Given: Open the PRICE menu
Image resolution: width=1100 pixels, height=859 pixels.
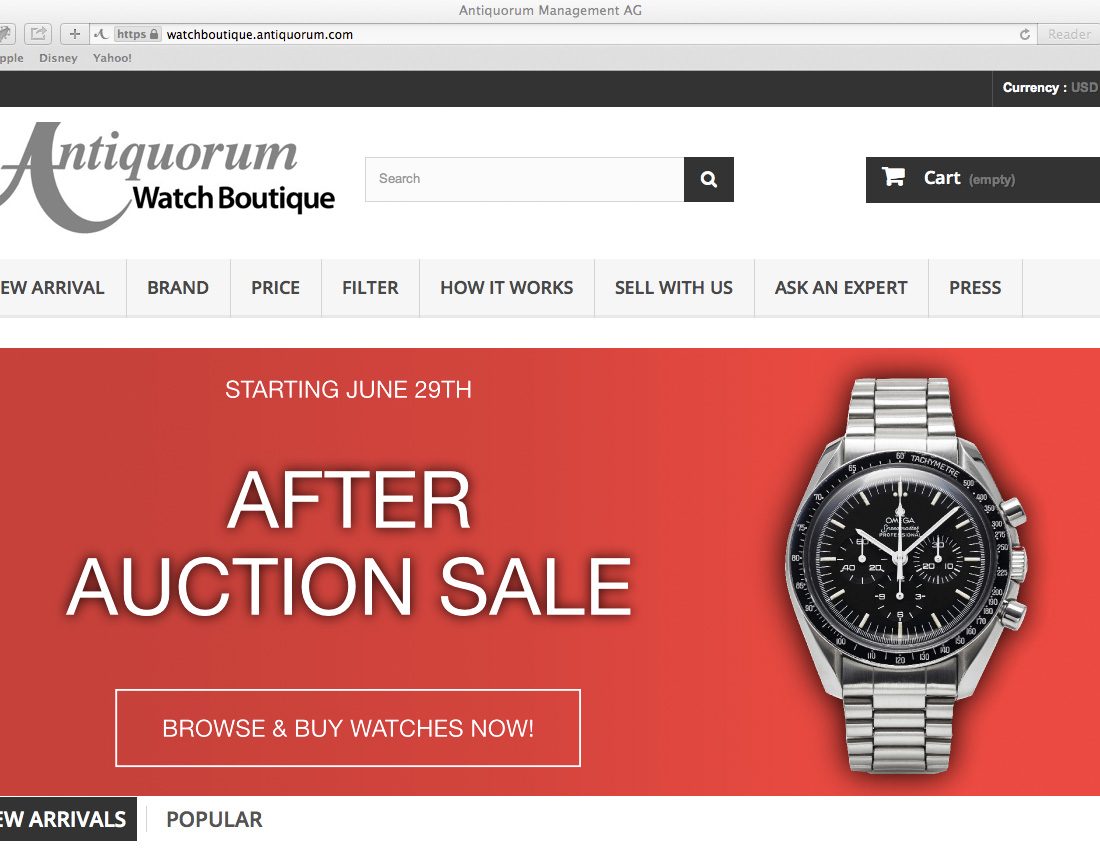Looking at the screenshot, I should (x=276, y=288).
